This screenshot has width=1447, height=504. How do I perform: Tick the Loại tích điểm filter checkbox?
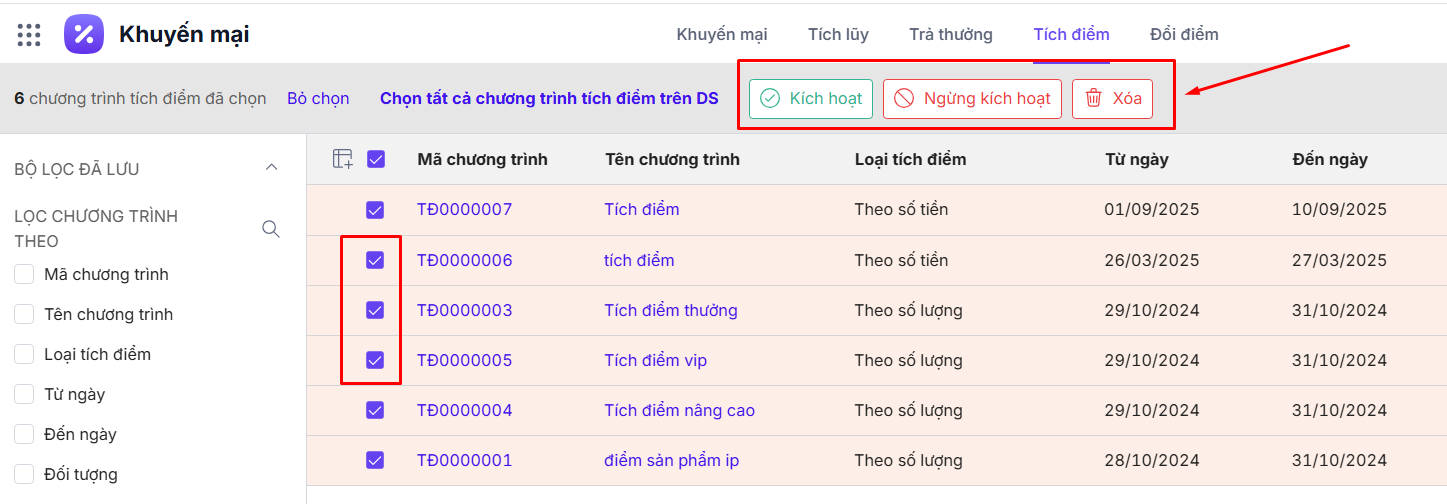25,354
